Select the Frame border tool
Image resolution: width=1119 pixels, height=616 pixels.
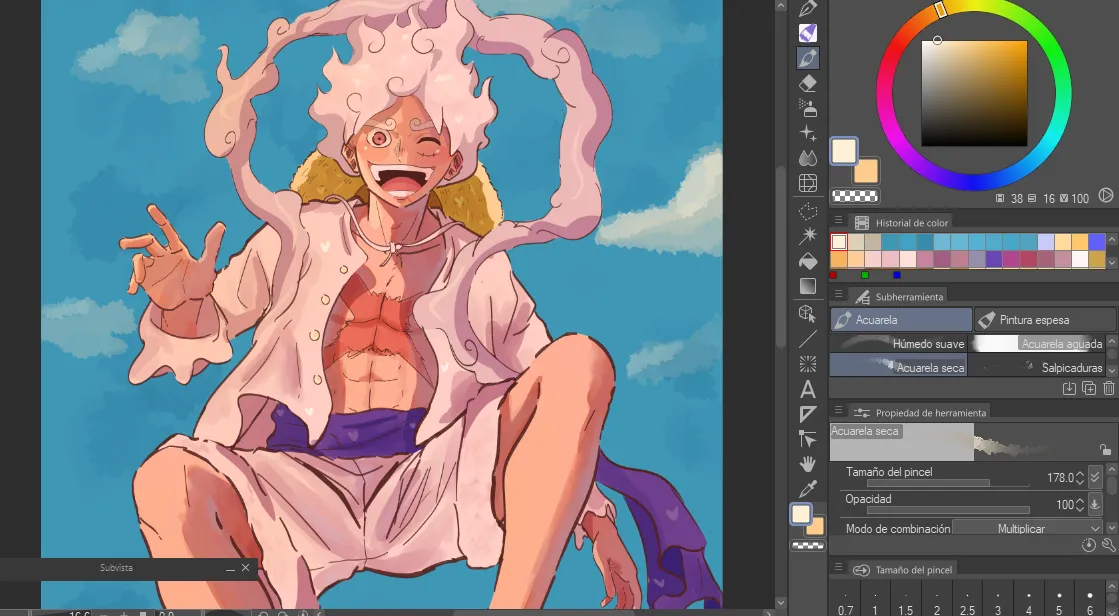(808, 415)
